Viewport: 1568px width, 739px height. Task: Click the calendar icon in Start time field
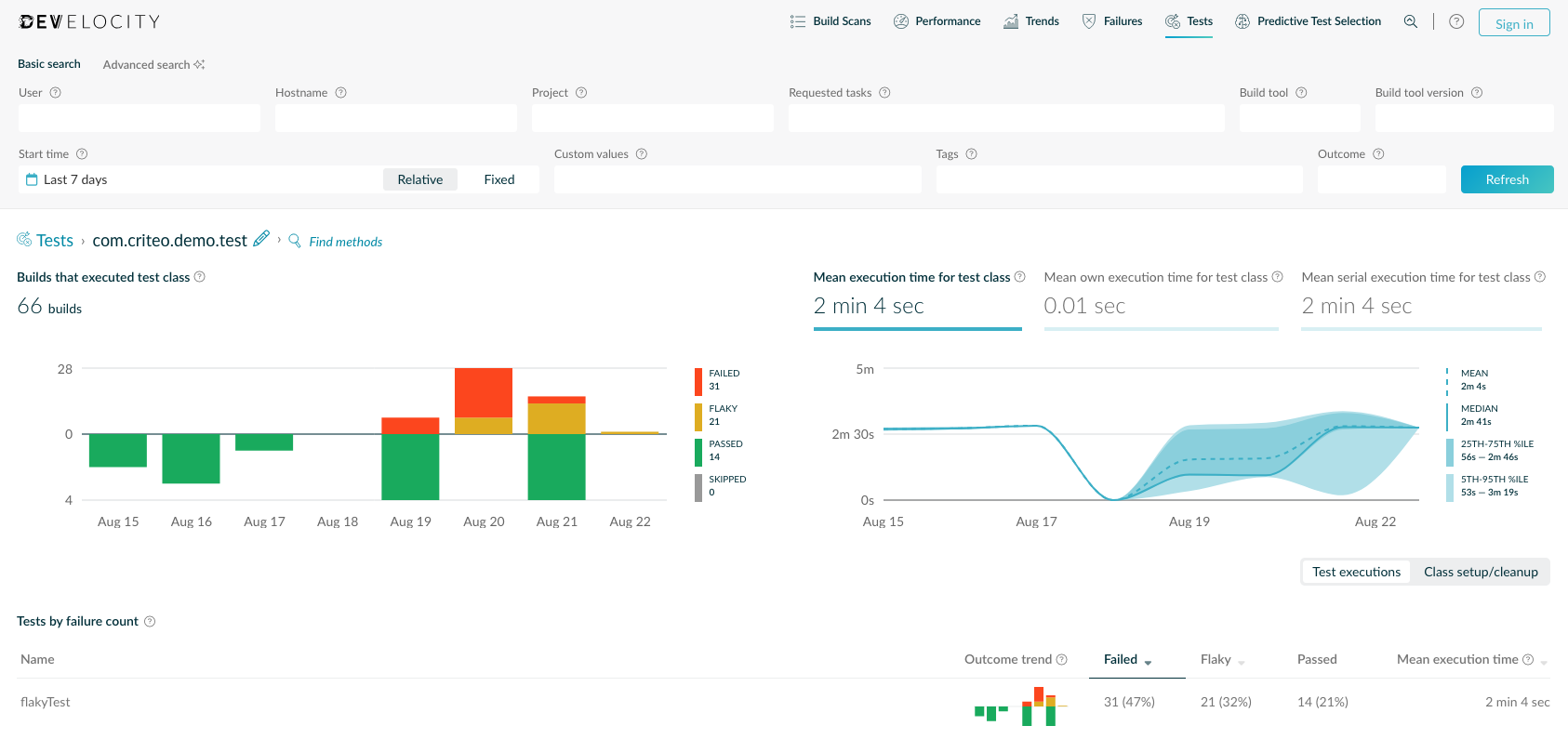(32, 179)
